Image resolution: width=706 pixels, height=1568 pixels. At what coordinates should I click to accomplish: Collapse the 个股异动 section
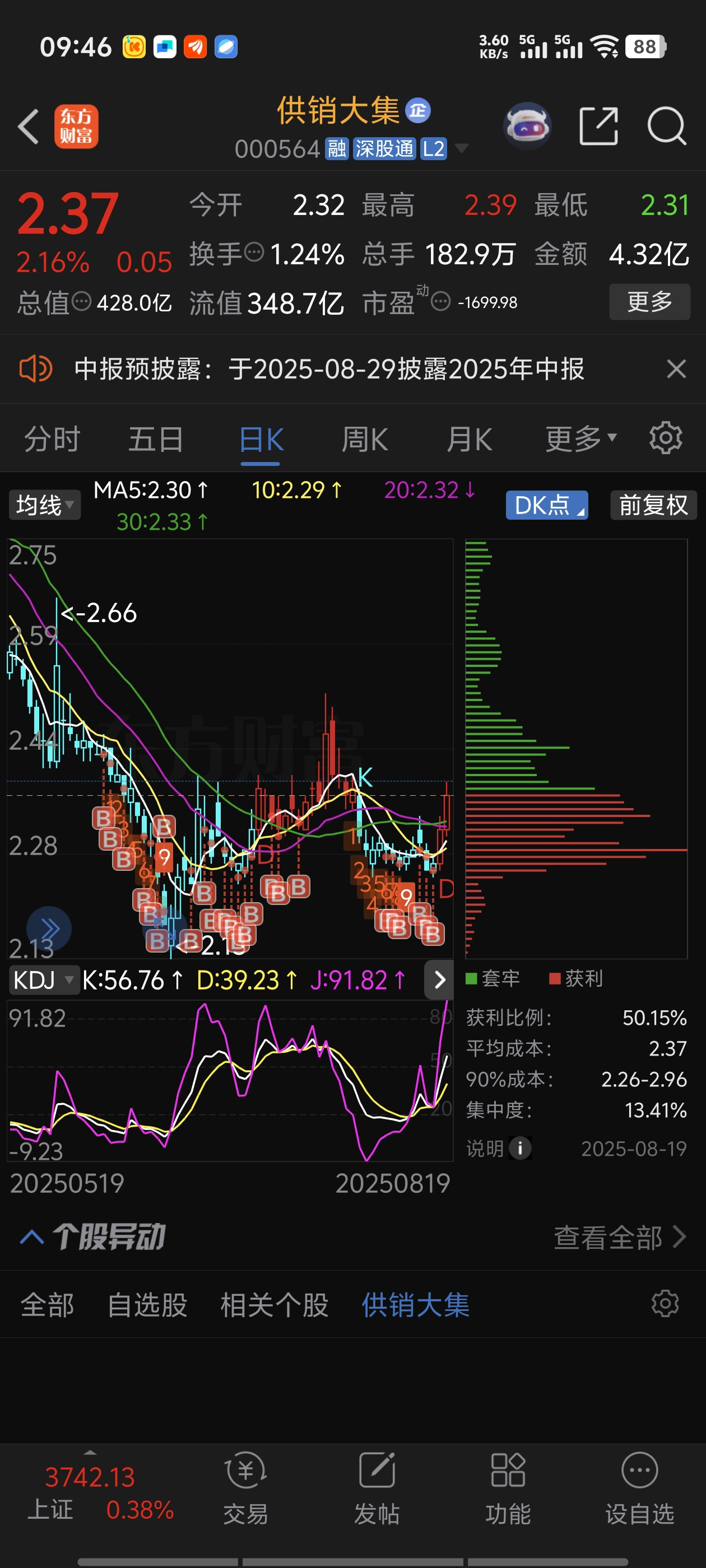click(32, 1237)
